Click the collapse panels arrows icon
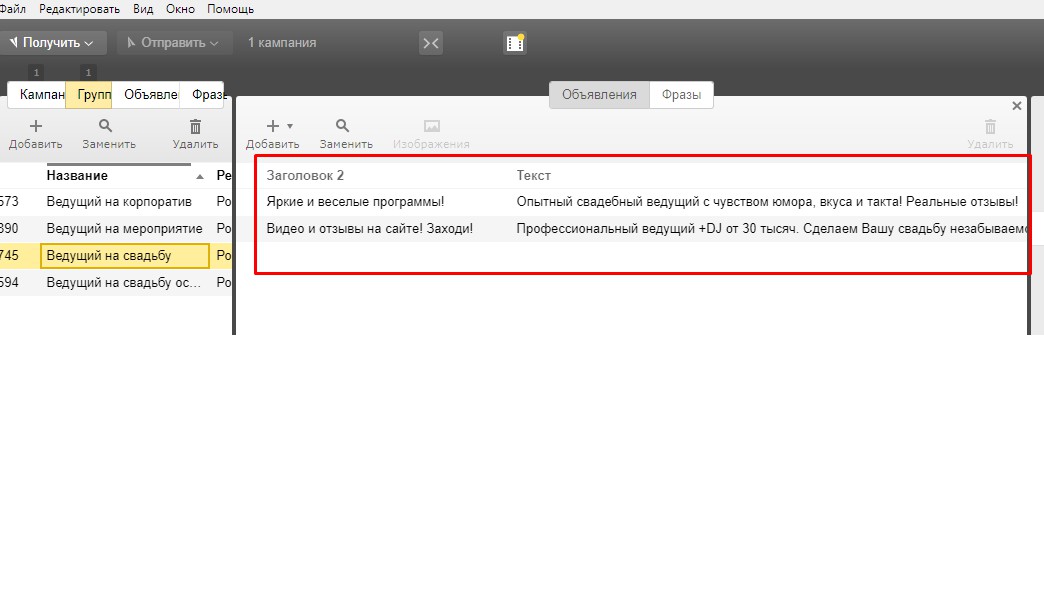1044x600 pixels. click(431, 43)
